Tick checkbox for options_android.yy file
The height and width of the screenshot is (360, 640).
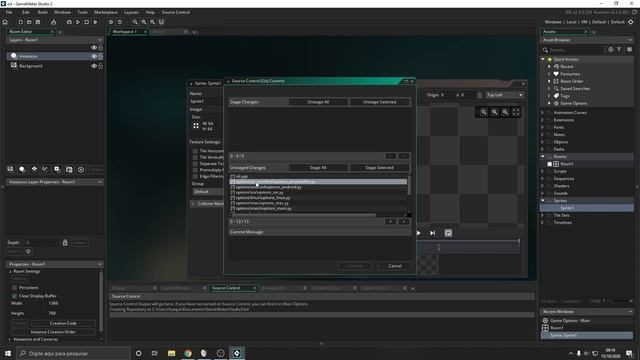coord(233,187)
